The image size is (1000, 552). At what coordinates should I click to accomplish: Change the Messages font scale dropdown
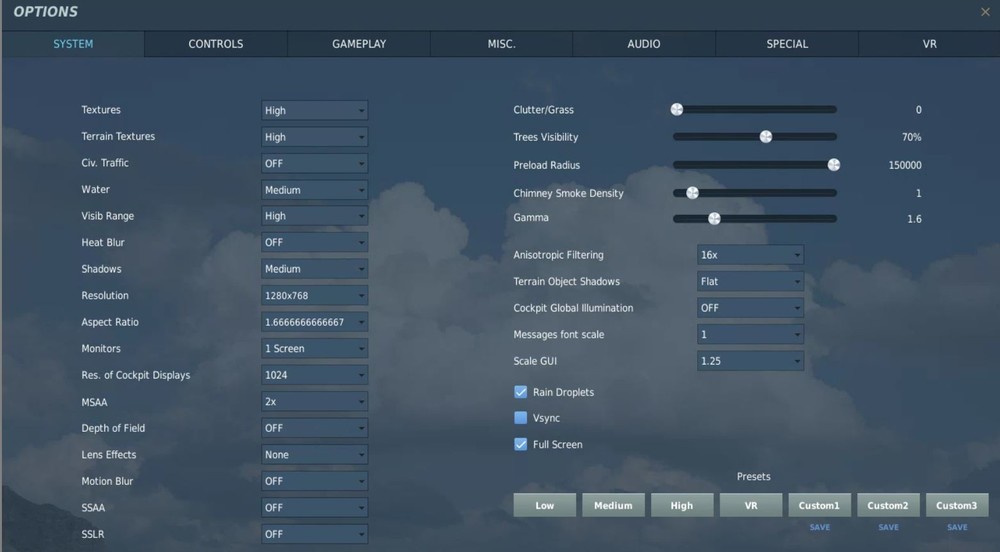coord(750,335)
